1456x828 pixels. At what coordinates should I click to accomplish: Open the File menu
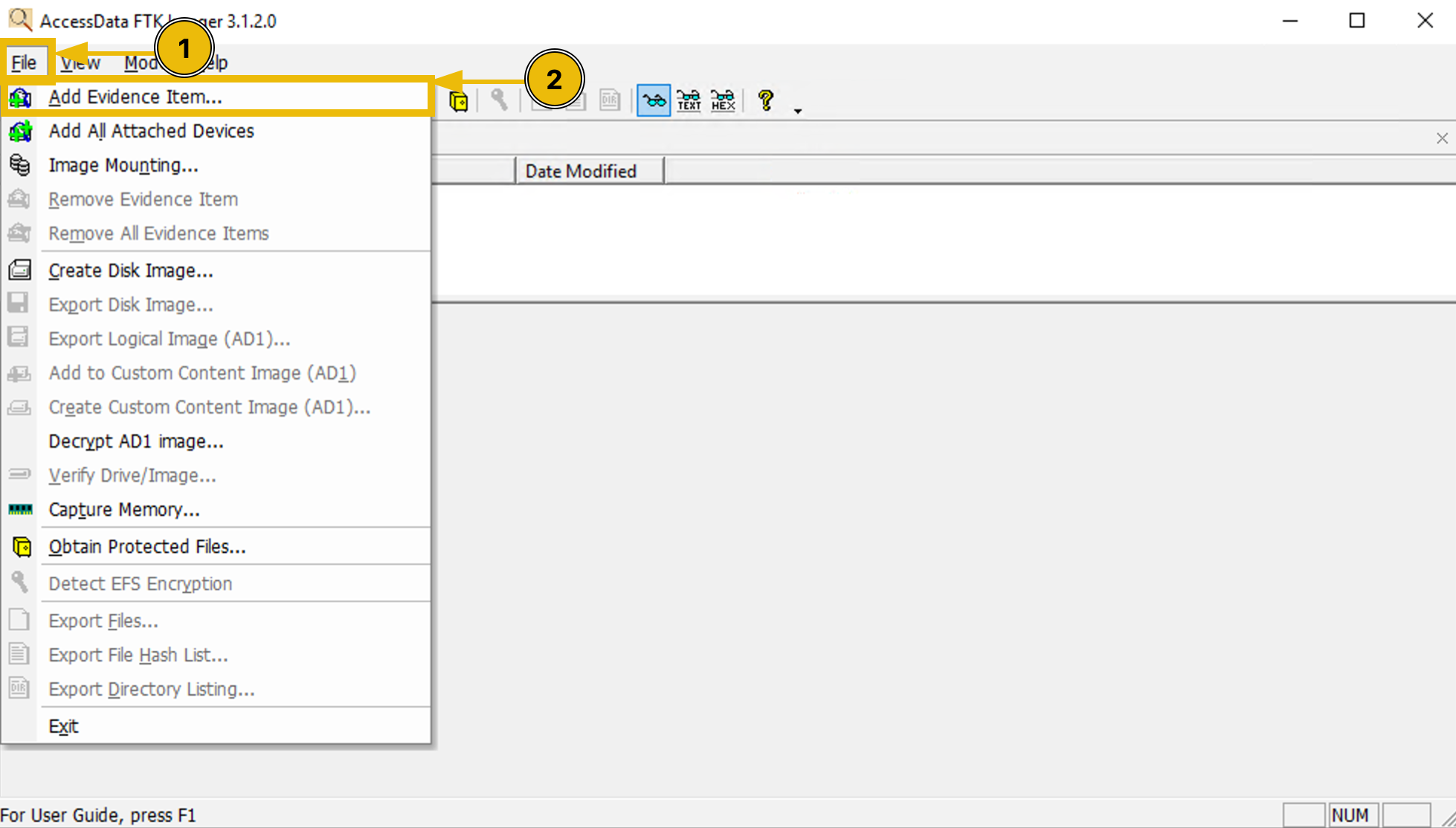[x=24, y=62]
